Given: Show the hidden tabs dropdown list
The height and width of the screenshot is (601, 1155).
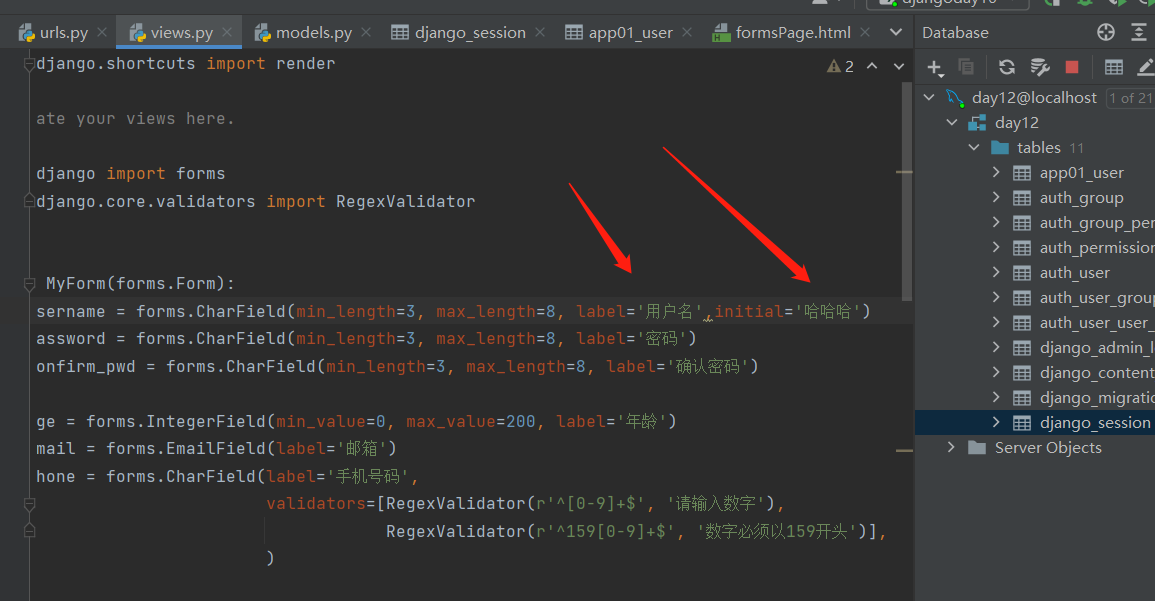Looking at the screenshot, I should click(x=896, y=32).
